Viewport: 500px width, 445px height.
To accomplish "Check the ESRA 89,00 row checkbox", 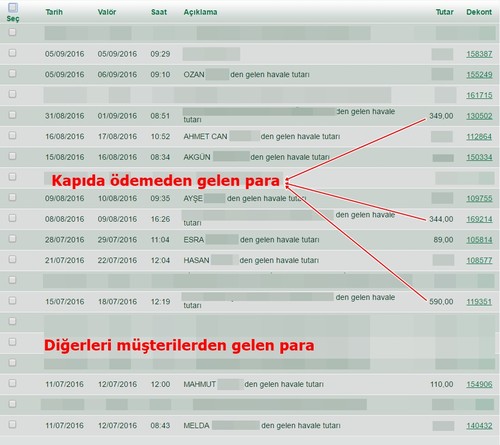I will 12,239.
